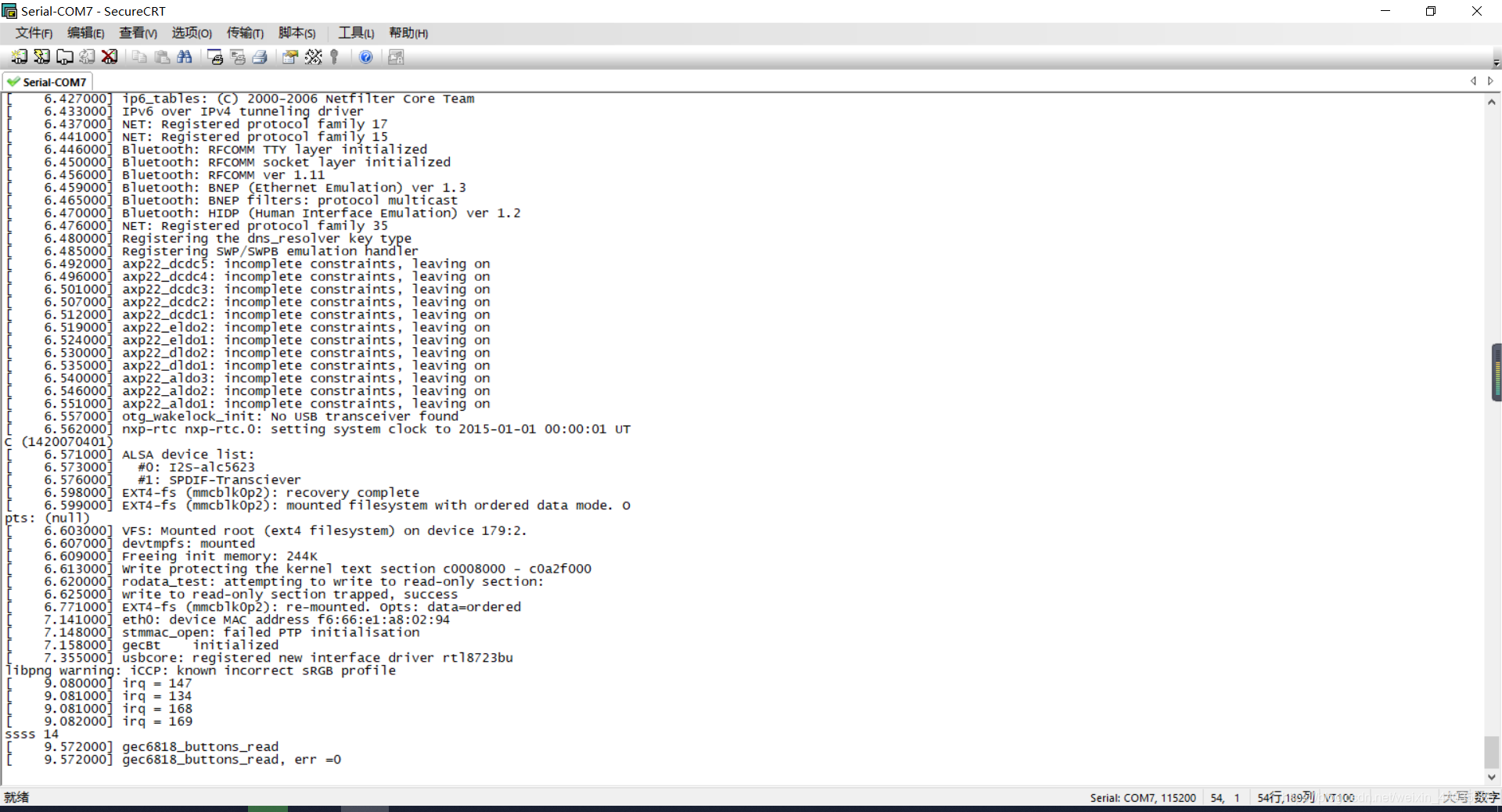This screenshot has width=1502, height=812.
Task: Click the Connect in Tab folder icon
Action: click(64, 56)
